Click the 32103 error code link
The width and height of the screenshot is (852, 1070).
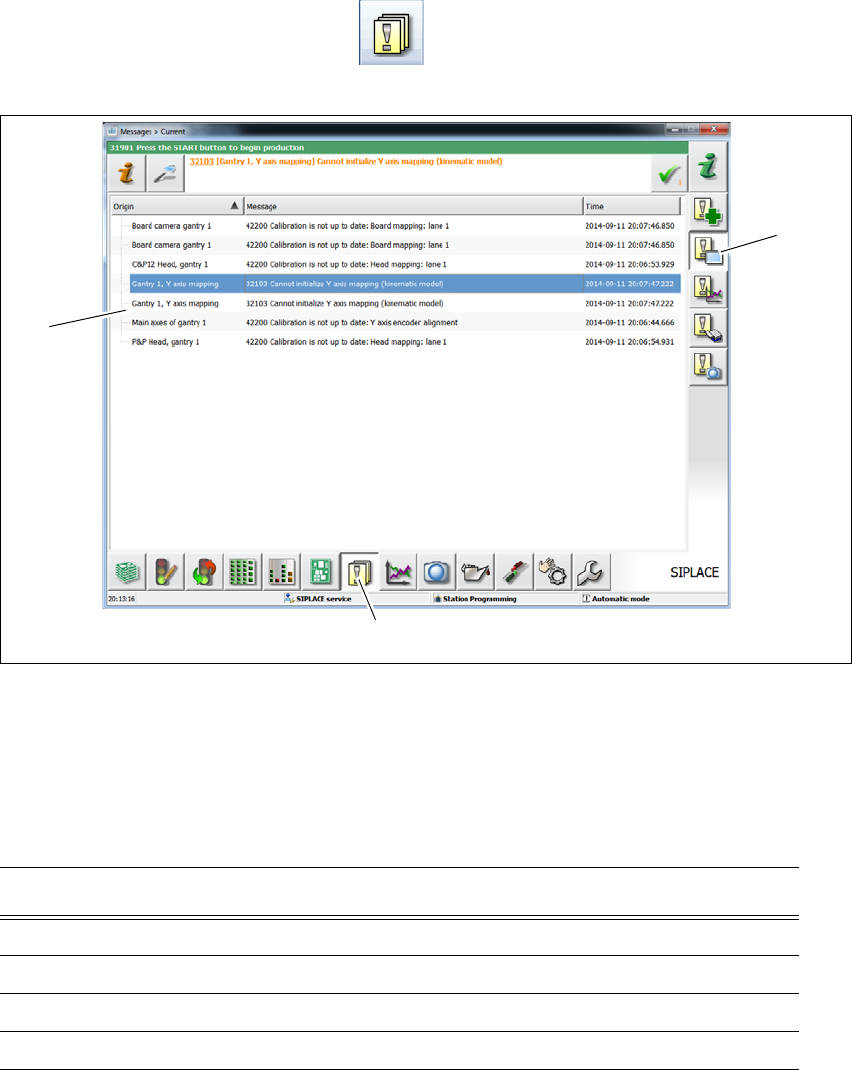(x=202, y=162)
